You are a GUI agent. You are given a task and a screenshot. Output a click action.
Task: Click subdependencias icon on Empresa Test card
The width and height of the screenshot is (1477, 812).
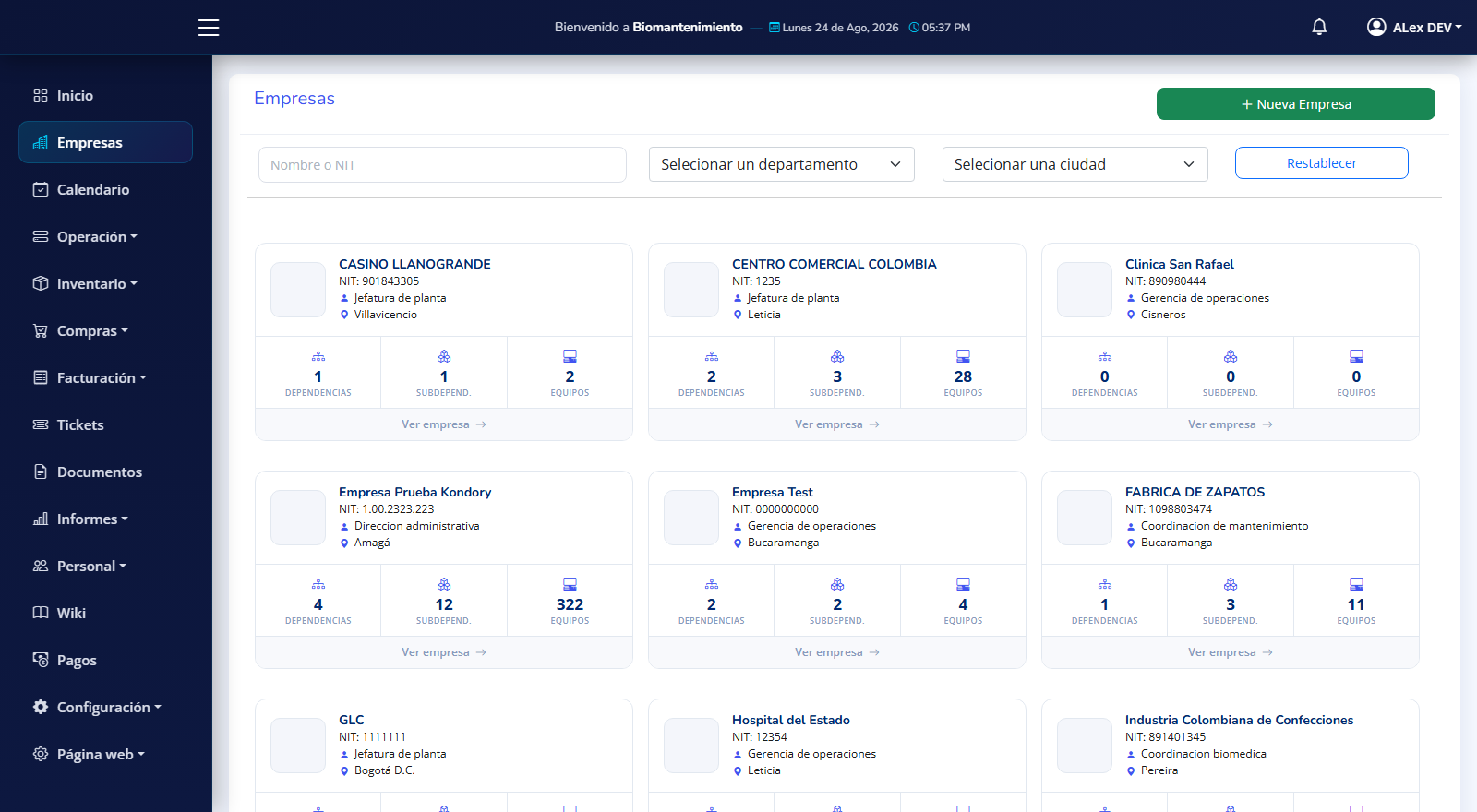(x=837, y=584)
